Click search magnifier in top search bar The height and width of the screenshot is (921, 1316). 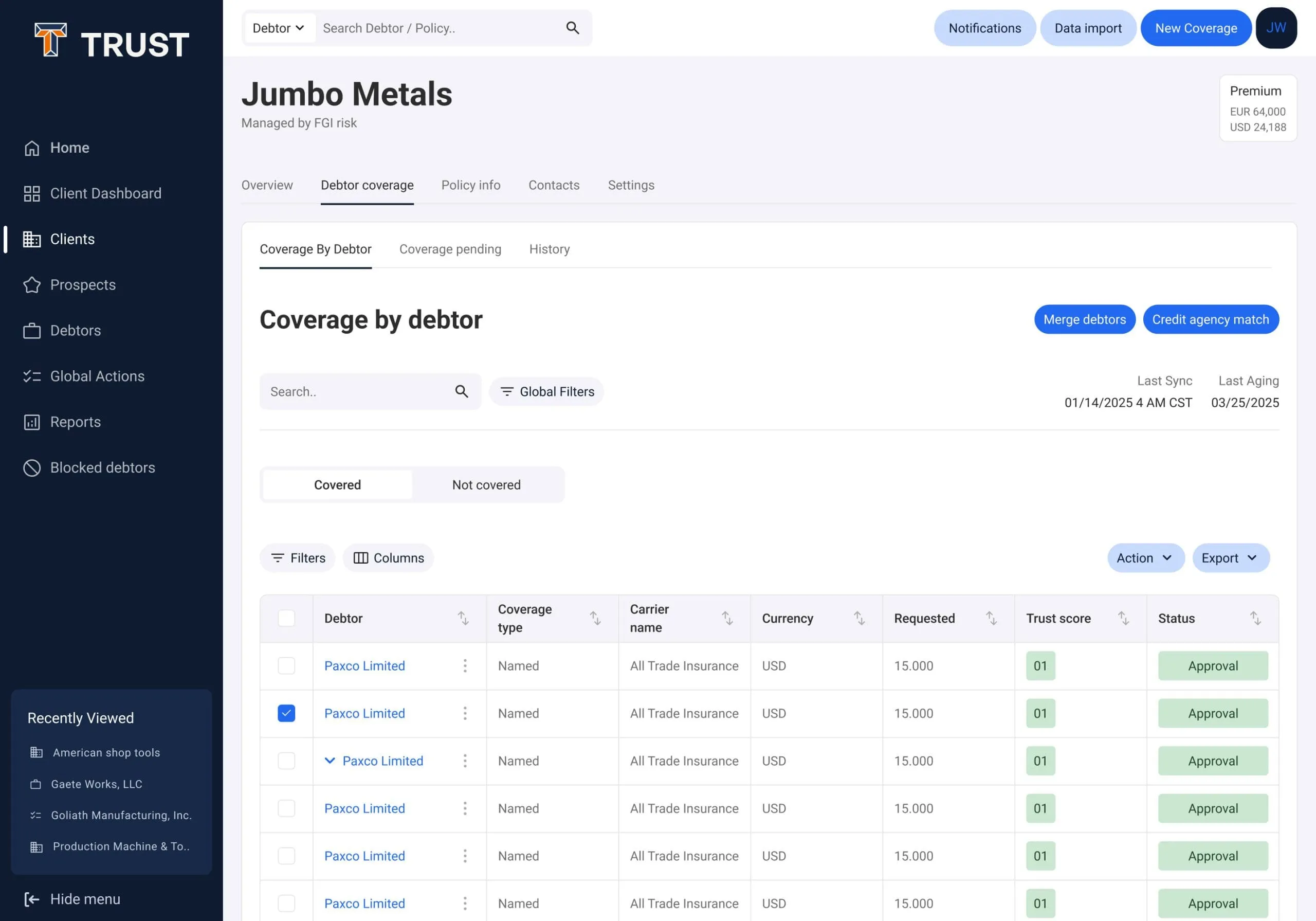pos(572,28)
